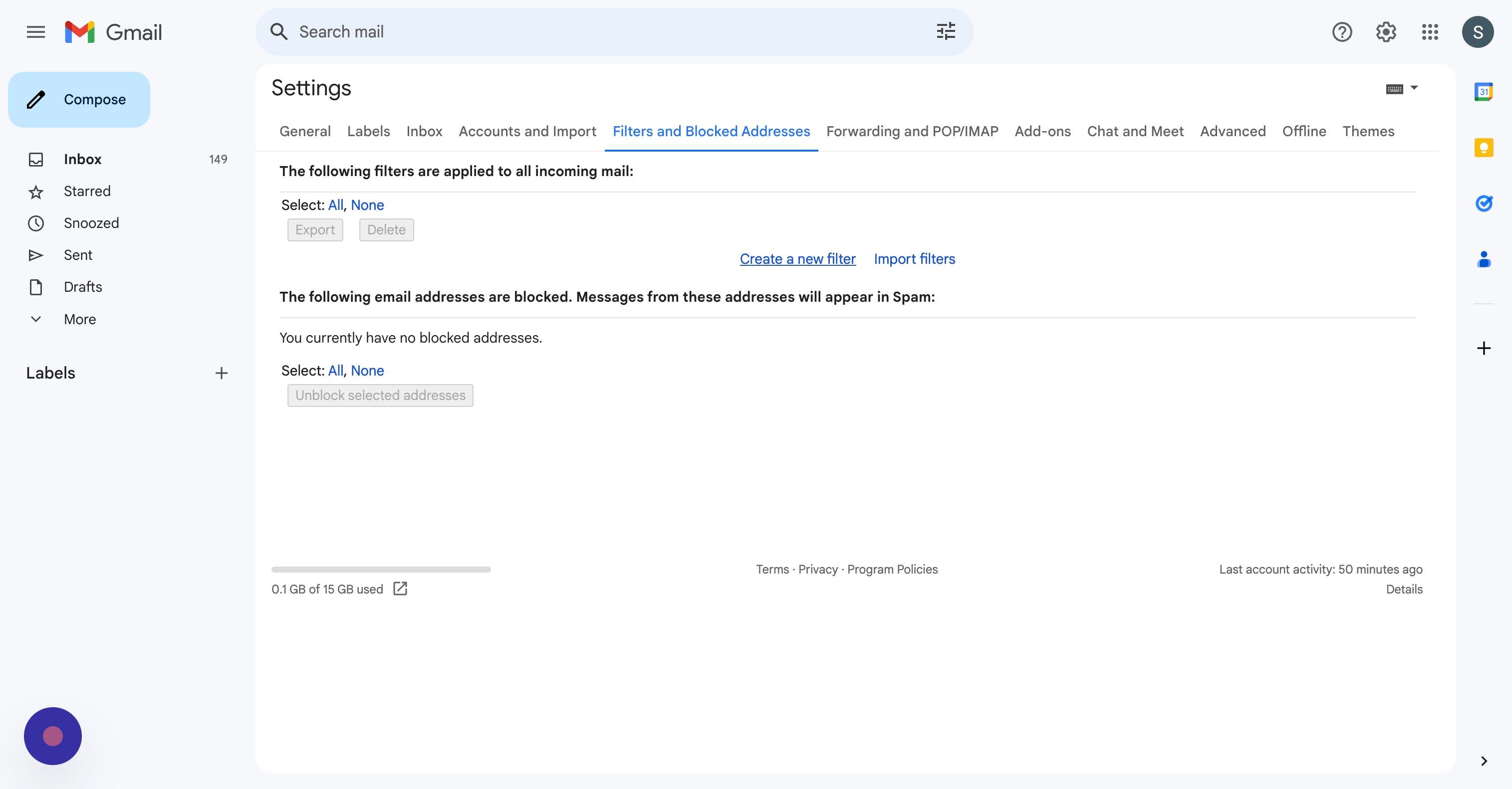Screen dimensions: 1512x789
Task: Open Google Keep side panel icon
Action: coord(1483,147)
